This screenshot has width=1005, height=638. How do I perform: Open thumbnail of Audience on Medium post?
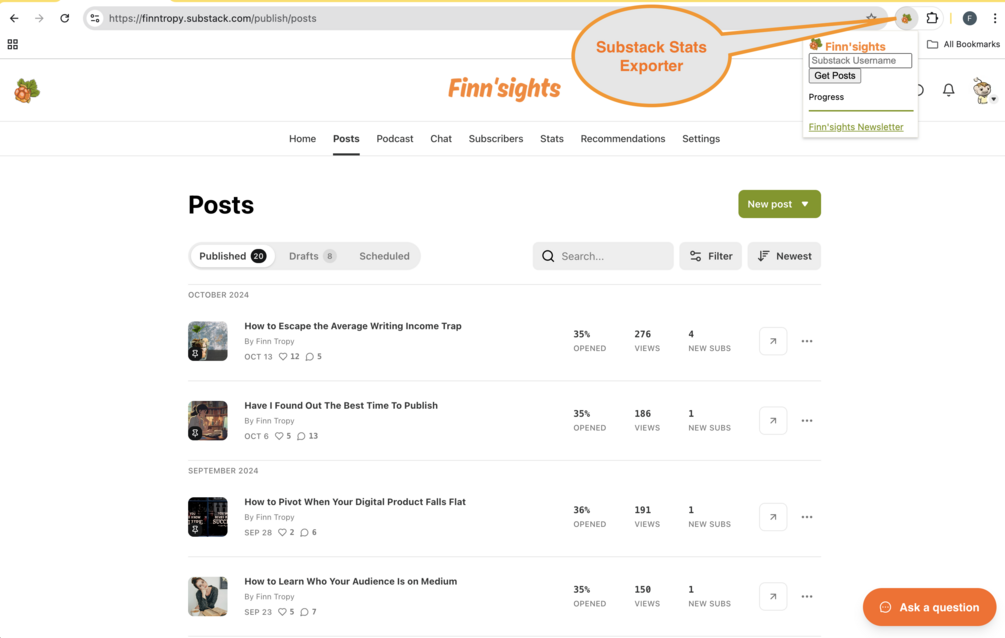208,596
